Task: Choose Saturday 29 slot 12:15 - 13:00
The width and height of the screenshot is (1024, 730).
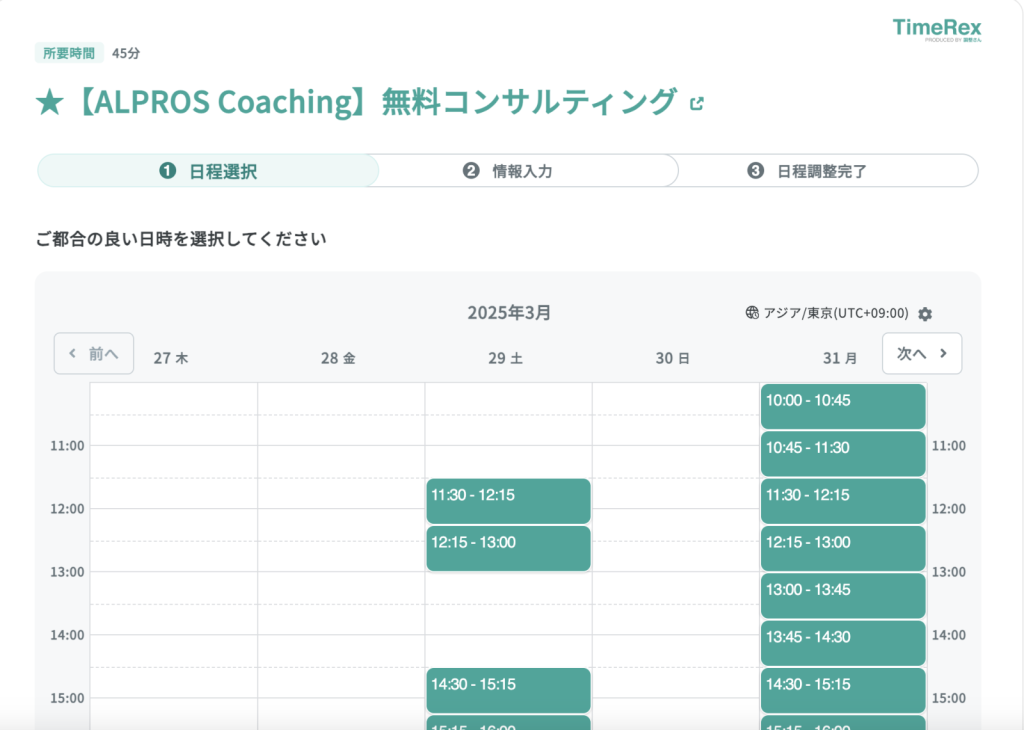Action: [x=508, y=548]
